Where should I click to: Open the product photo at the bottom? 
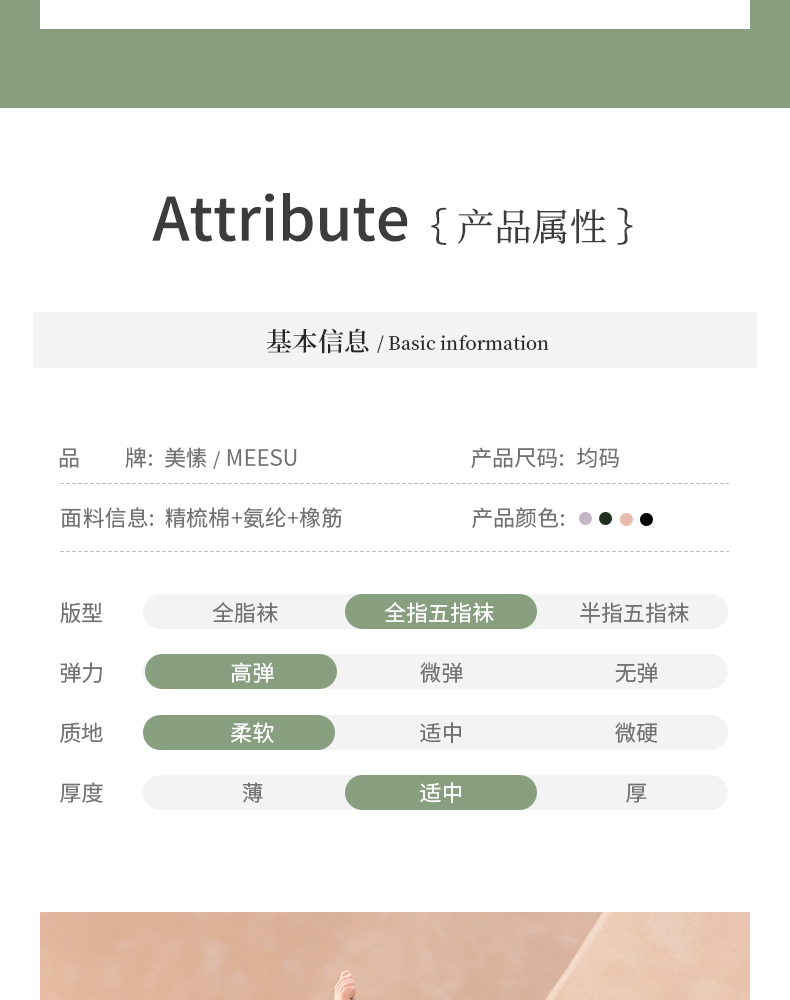coord(395,956)
